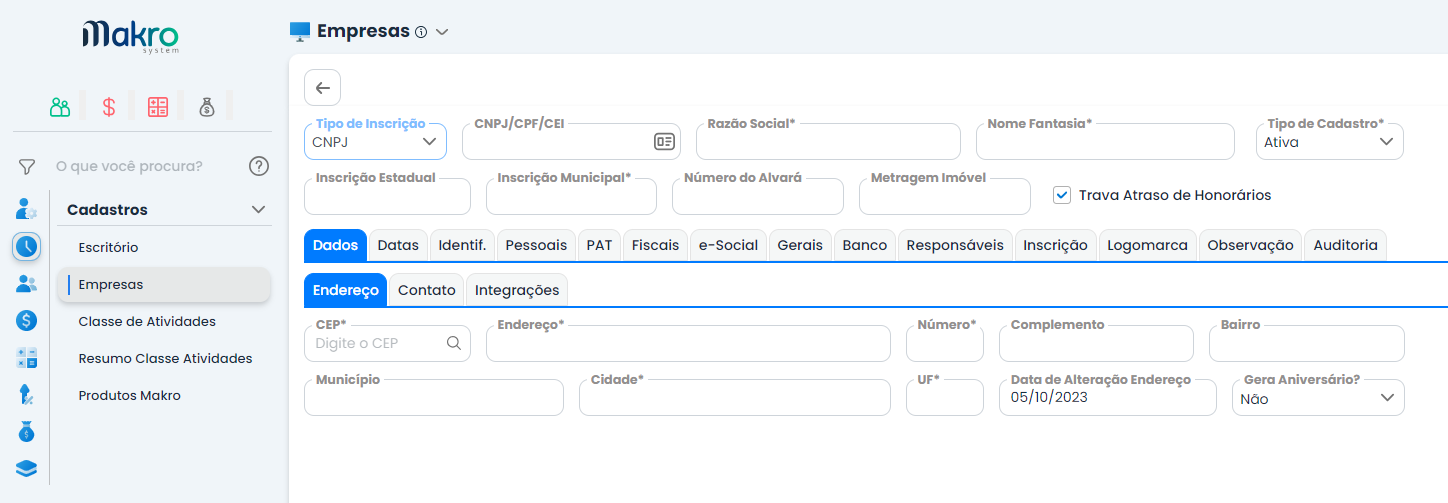Open the Observação tab
Screen dimensions: 1448x503
pyautogui.click(x=1250, y=245)
